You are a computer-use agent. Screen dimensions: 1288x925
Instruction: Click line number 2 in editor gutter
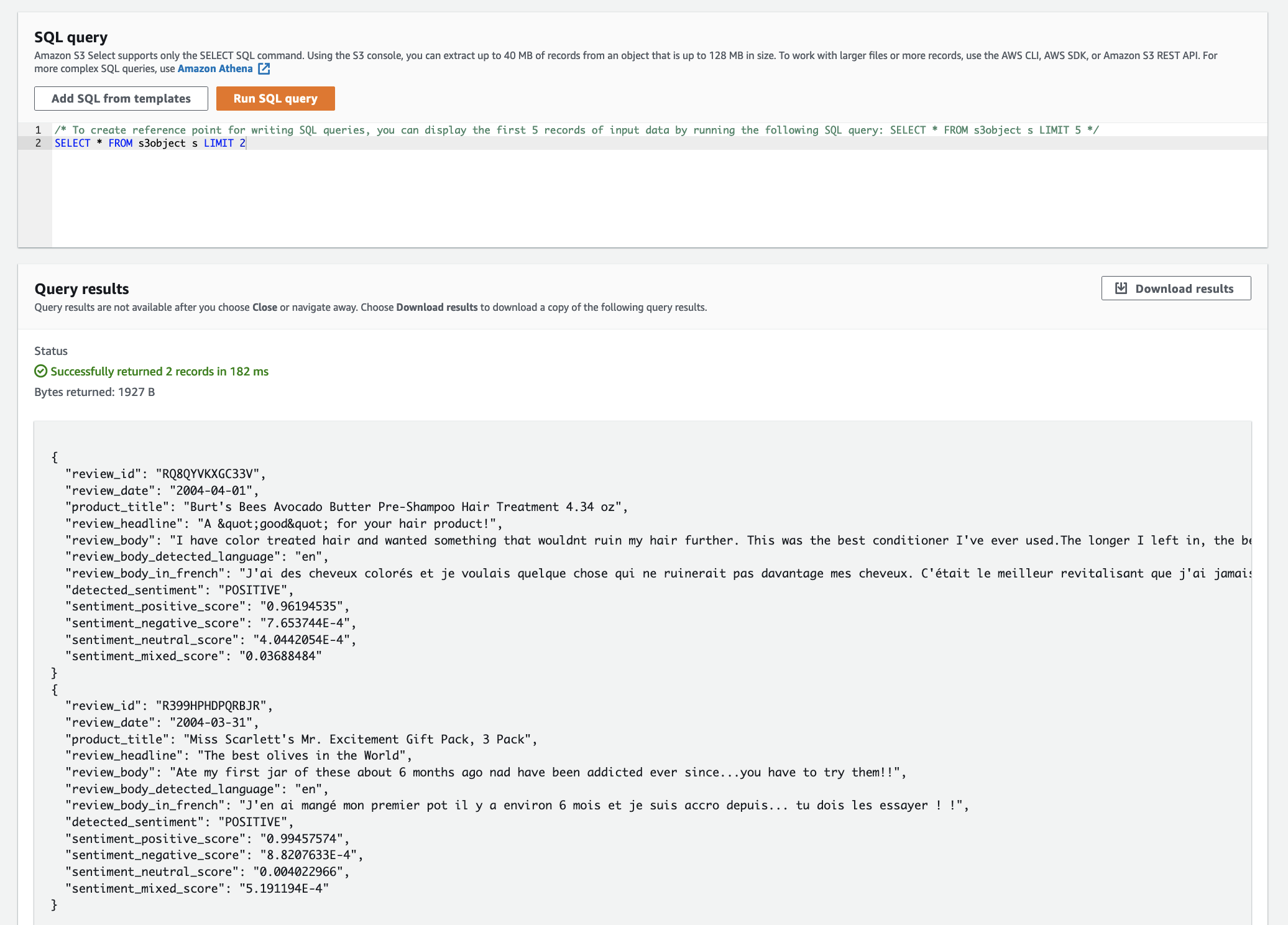click(x=38, y=143)
